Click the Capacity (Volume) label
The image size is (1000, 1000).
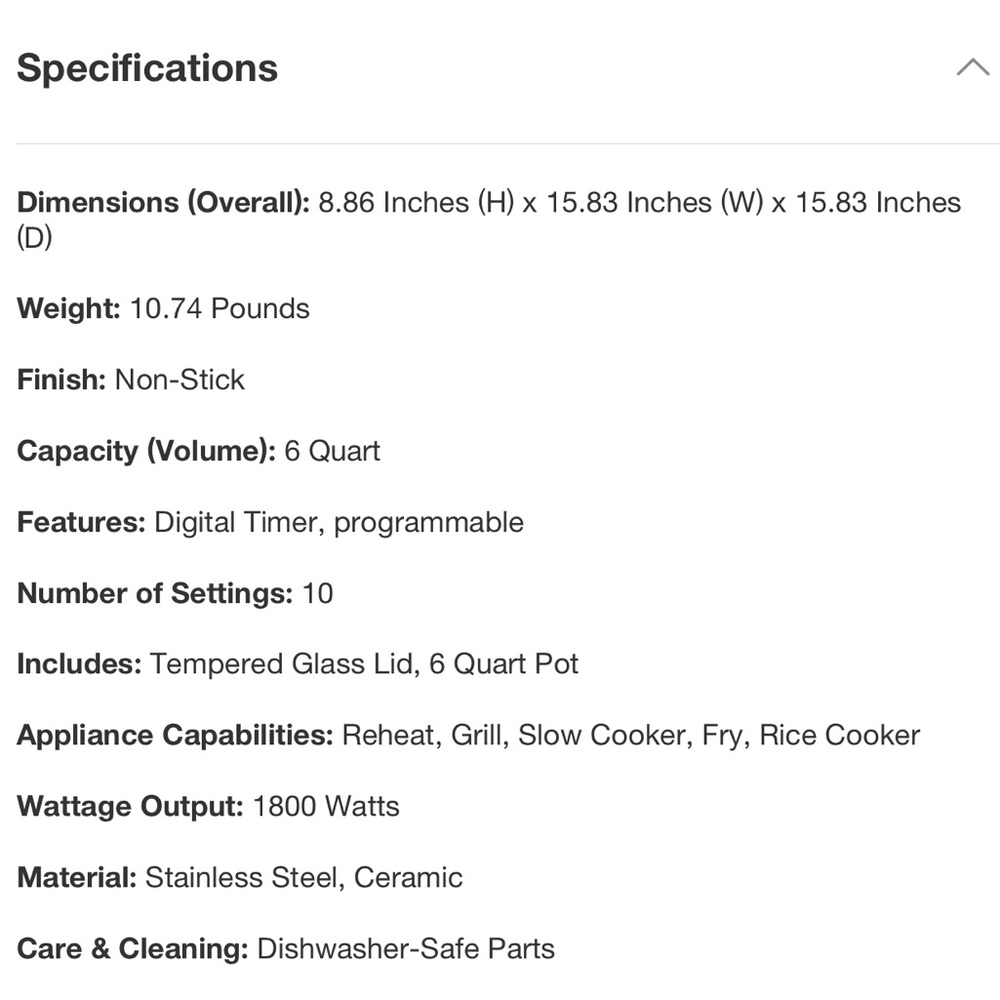coord(146,451)
